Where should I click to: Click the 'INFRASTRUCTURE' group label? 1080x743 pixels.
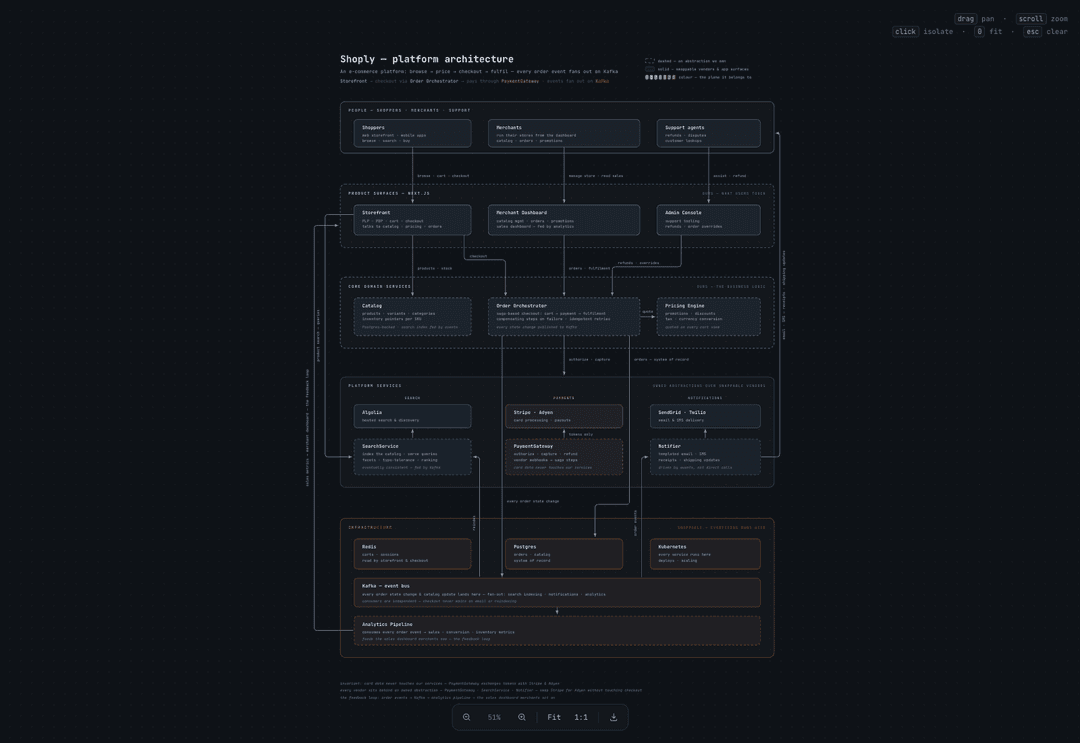[370, 527]
